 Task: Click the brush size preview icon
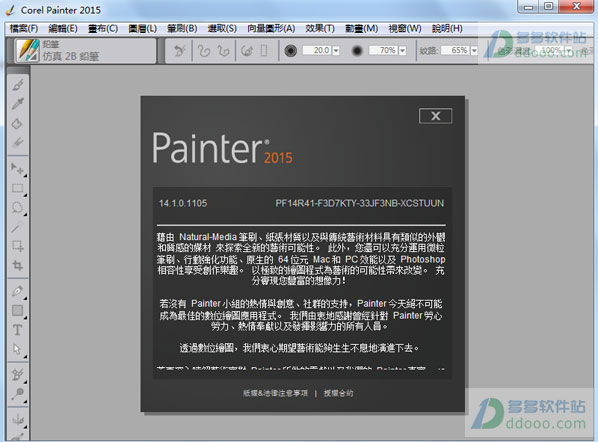(x=291, y=50)
